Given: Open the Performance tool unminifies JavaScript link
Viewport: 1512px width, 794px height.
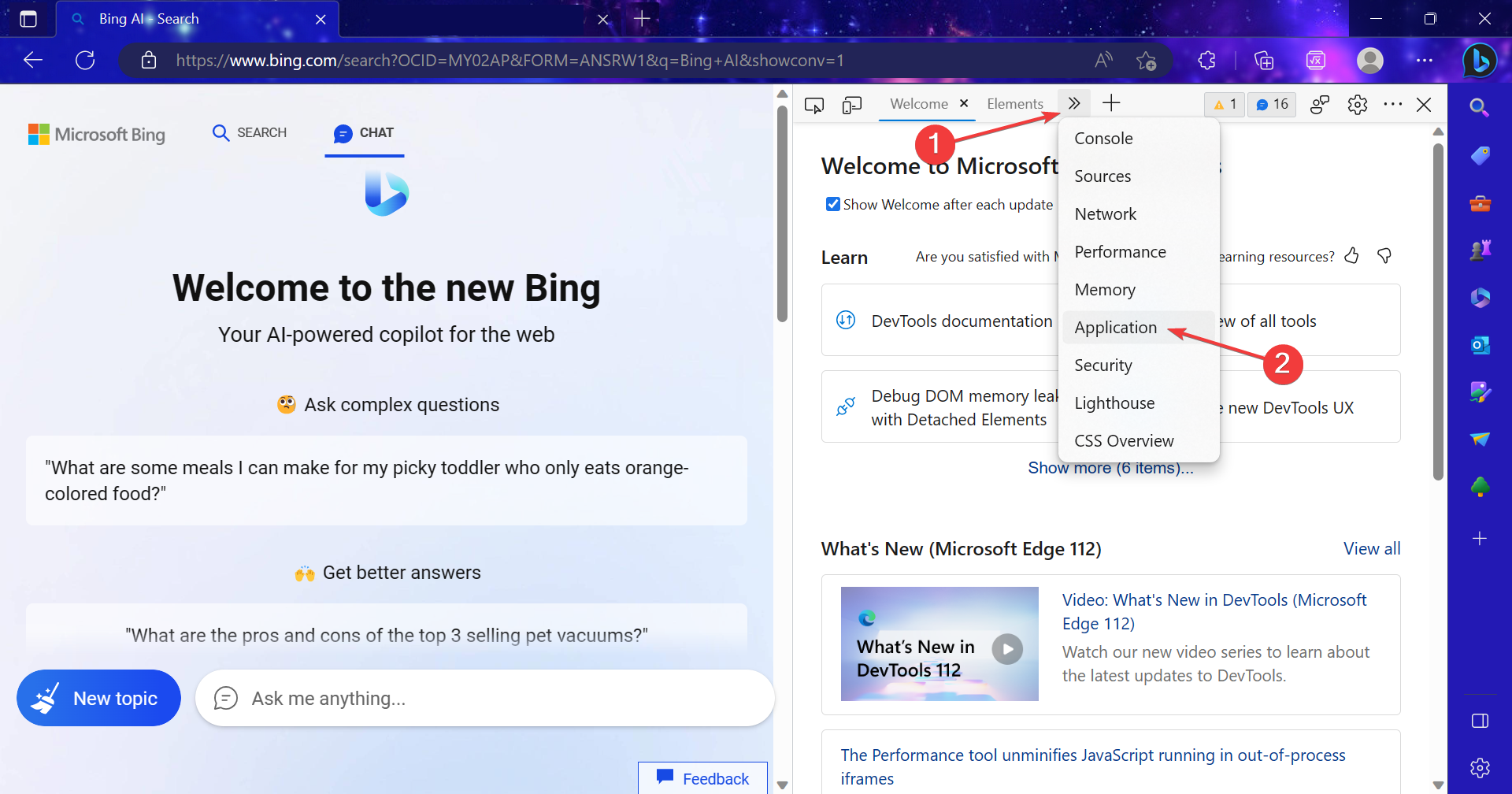Looking at the screenshot, I should click(x=1093, y=767).
